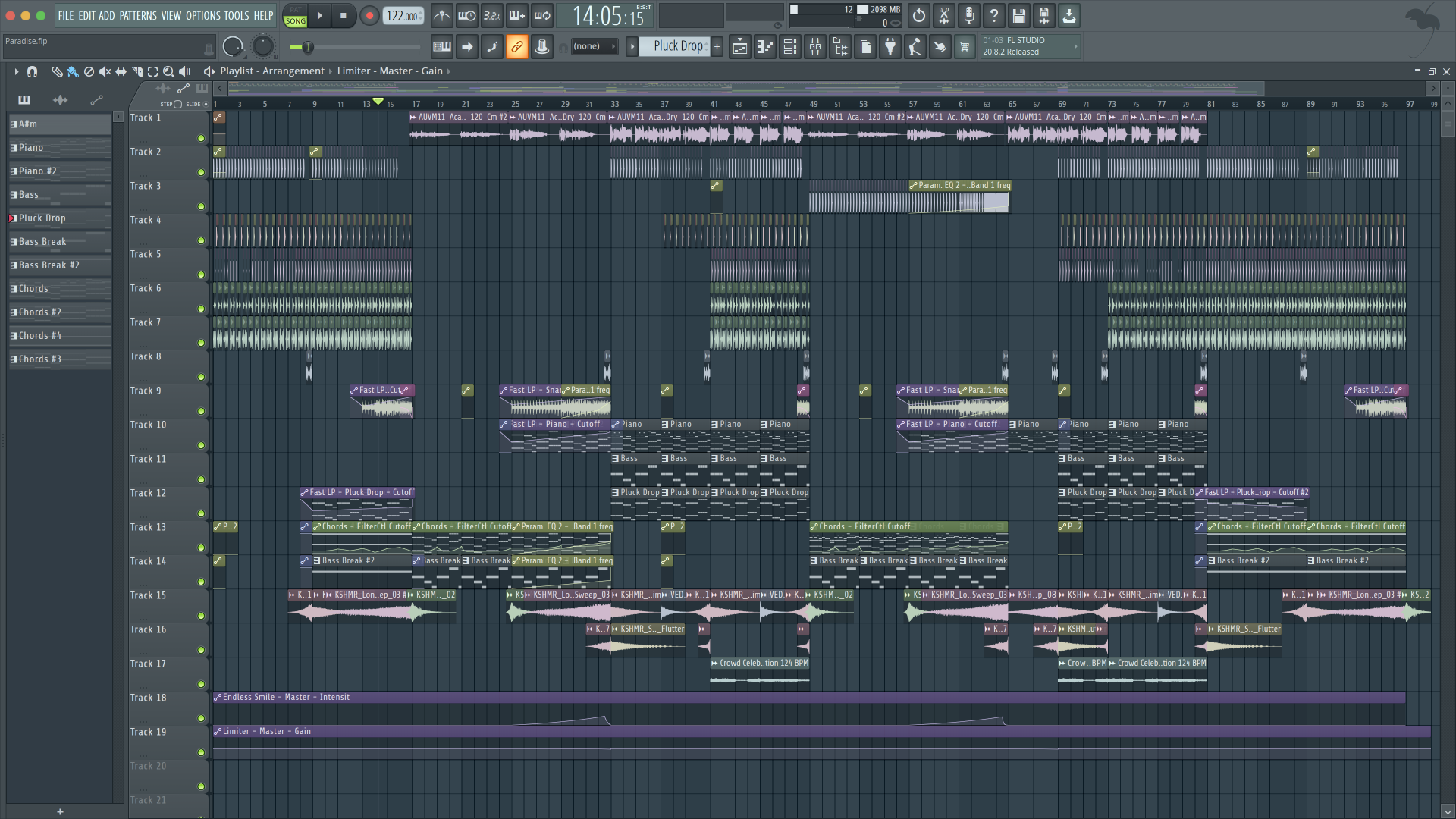Open the channel rack view
The height and width of the screenshot is (819, 1456).
[x=790, y=47]
